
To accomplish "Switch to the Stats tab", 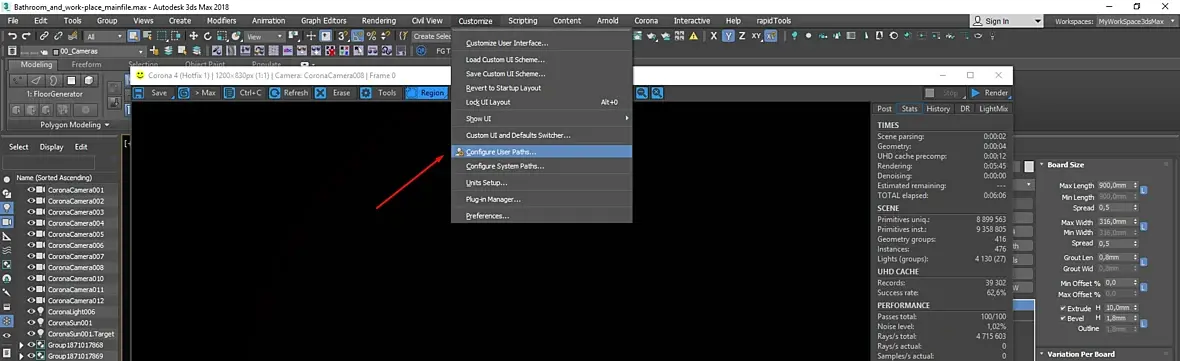I will point(909,109).
